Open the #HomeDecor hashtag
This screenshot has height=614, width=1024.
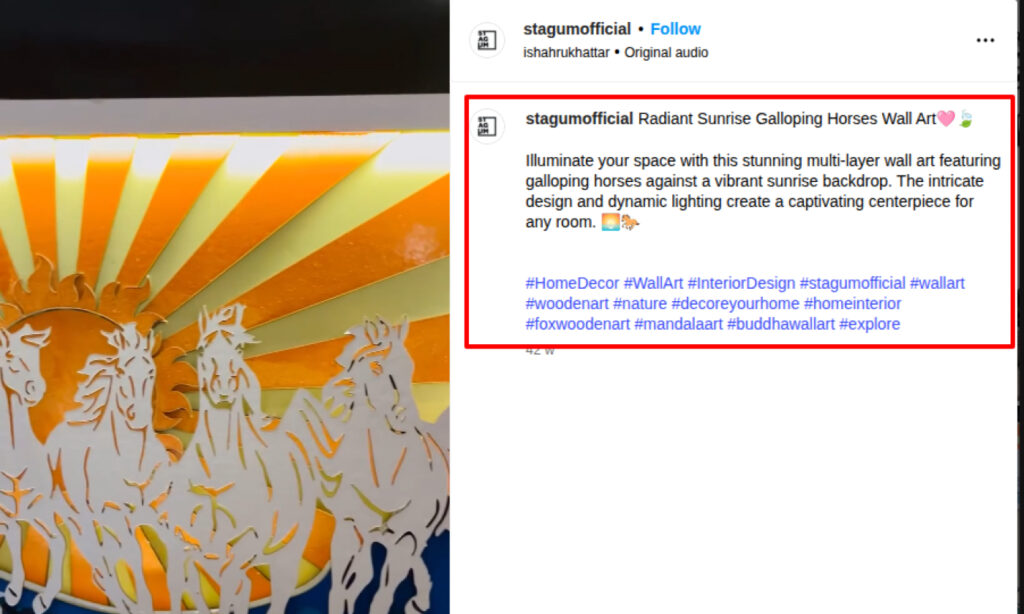coord(572,283)
